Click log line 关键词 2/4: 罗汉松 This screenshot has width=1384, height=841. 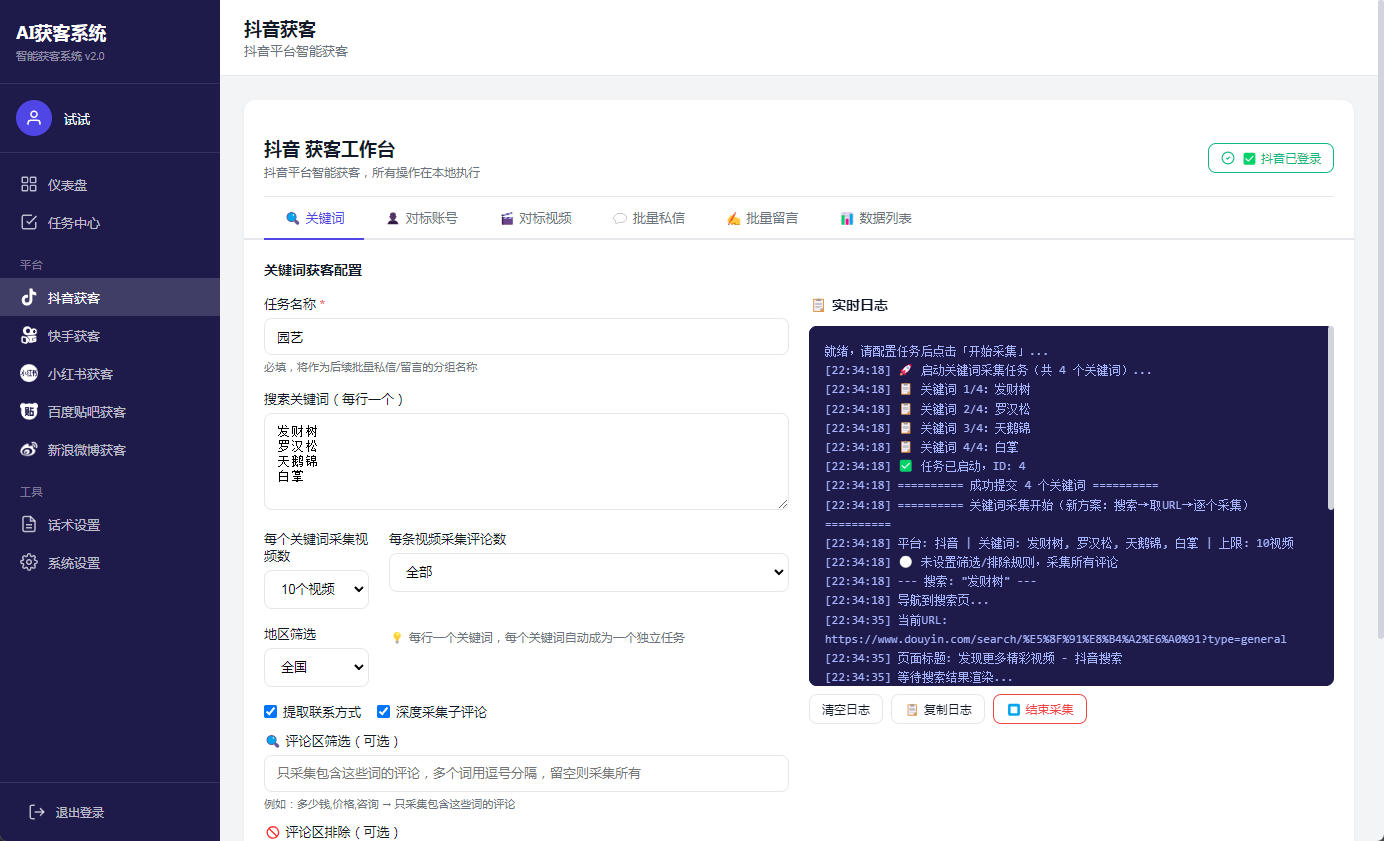[927, 409]
